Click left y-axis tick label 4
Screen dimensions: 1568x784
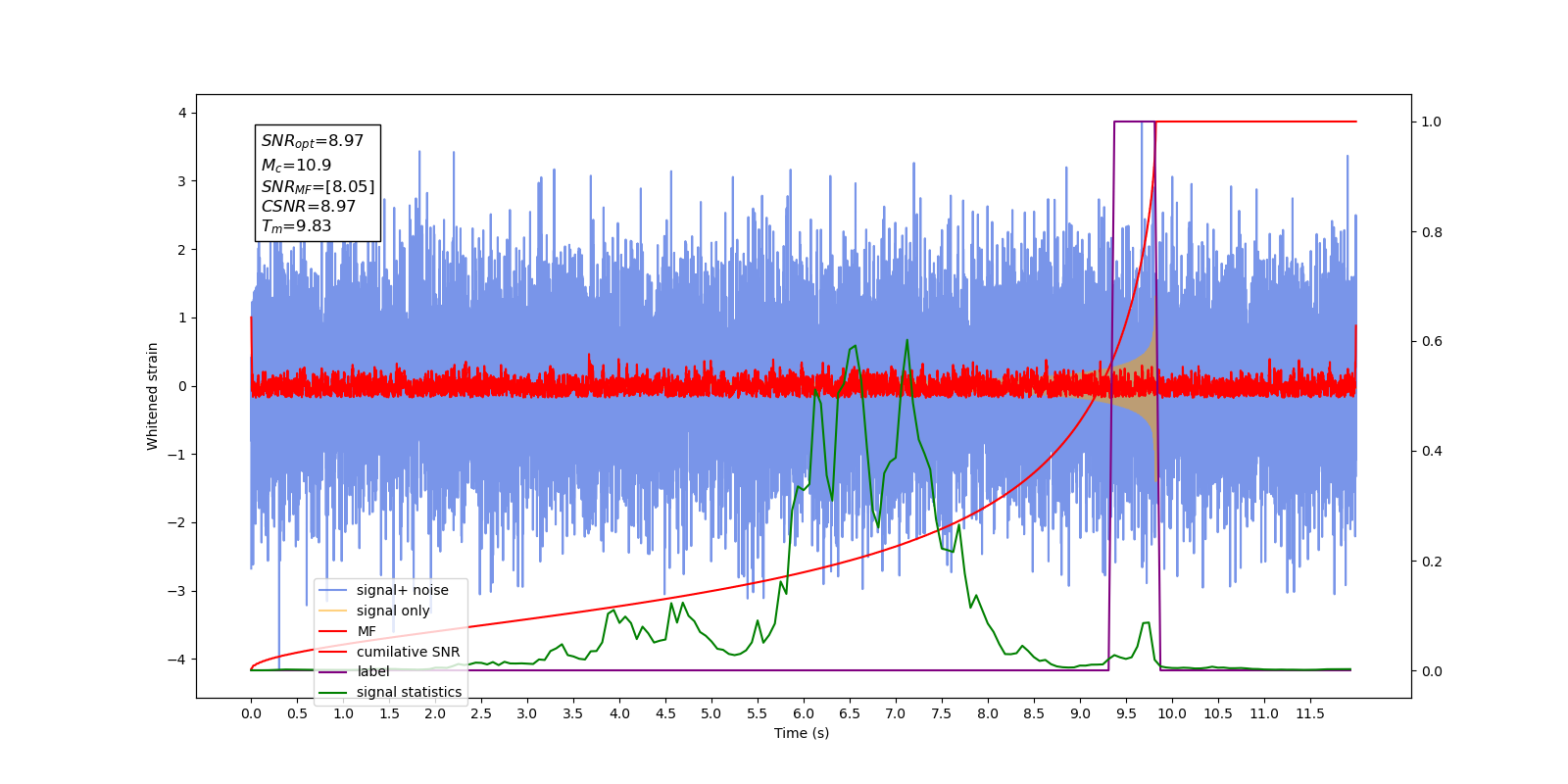(x=182, y=113)
